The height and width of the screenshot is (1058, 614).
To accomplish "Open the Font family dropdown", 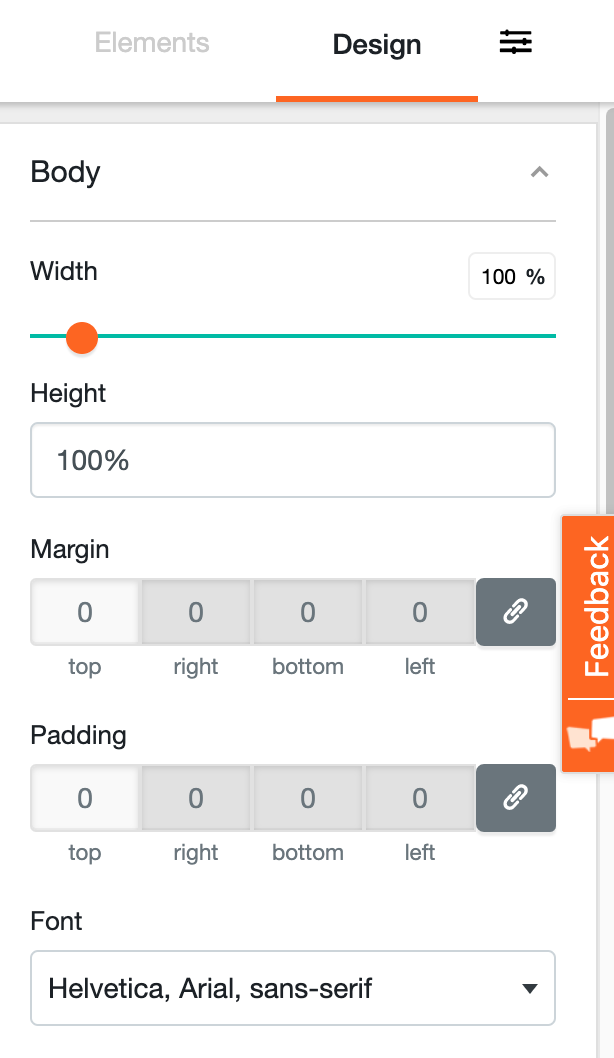I will coord(293,988).
